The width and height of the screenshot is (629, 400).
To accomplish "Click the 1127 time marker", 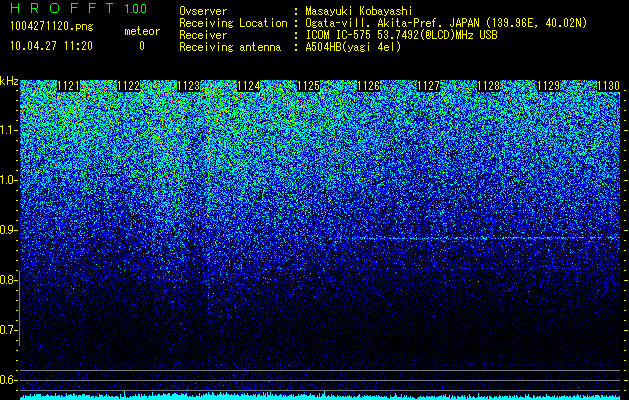I will [428, 86].
